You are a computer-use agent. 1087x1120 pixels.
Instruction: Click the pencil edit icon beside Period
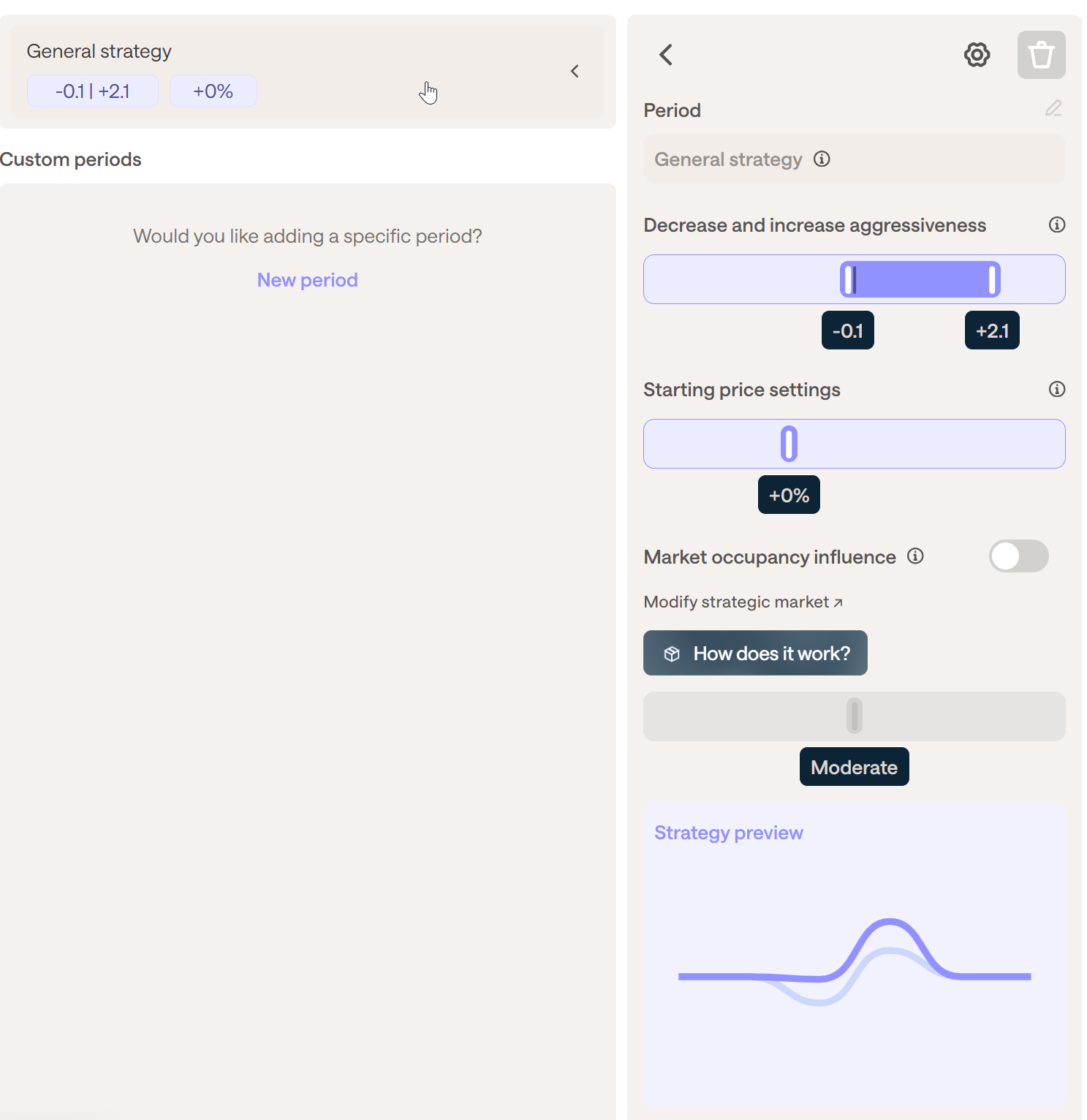pyautogui.click(x=1053, y=109)
